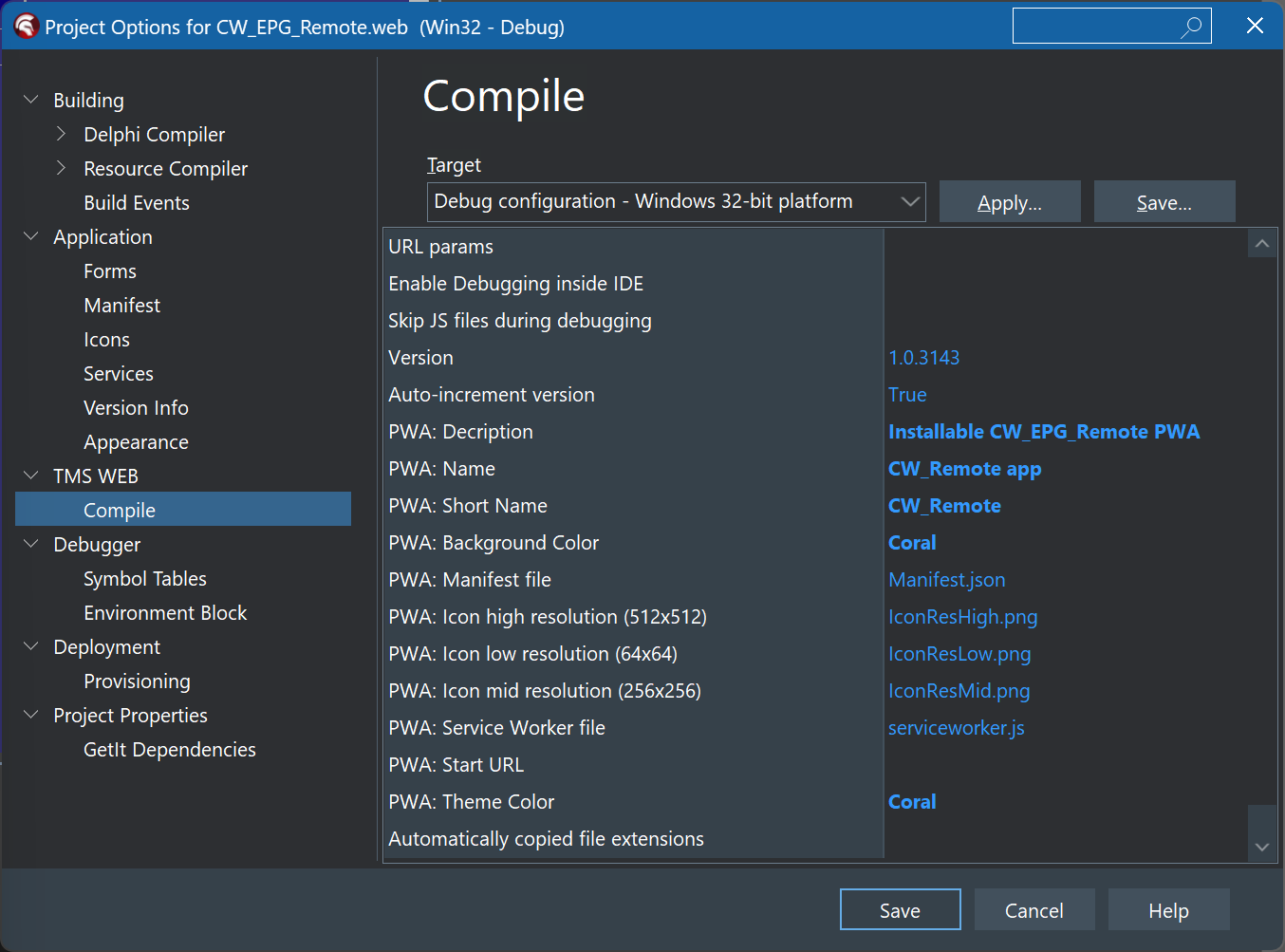Click the IconResMid.png value

(959, 690)
